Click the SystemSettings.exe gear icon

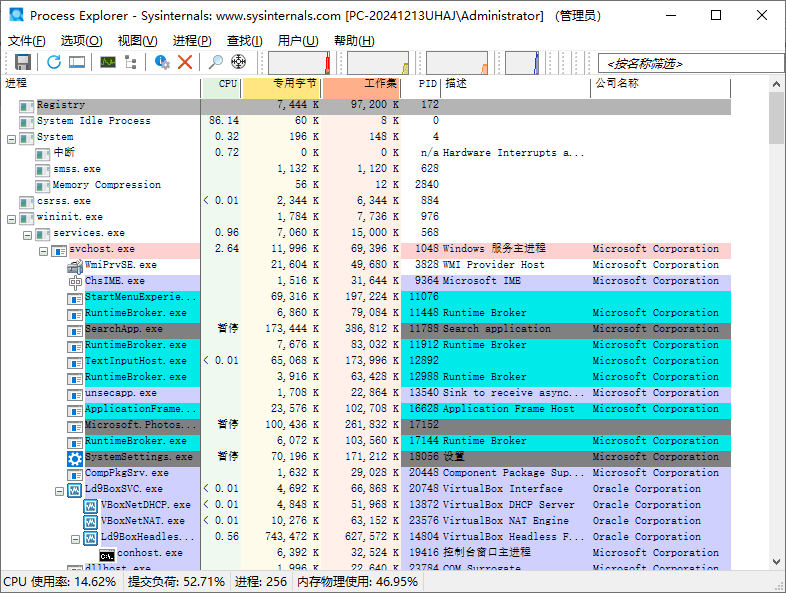75,458
